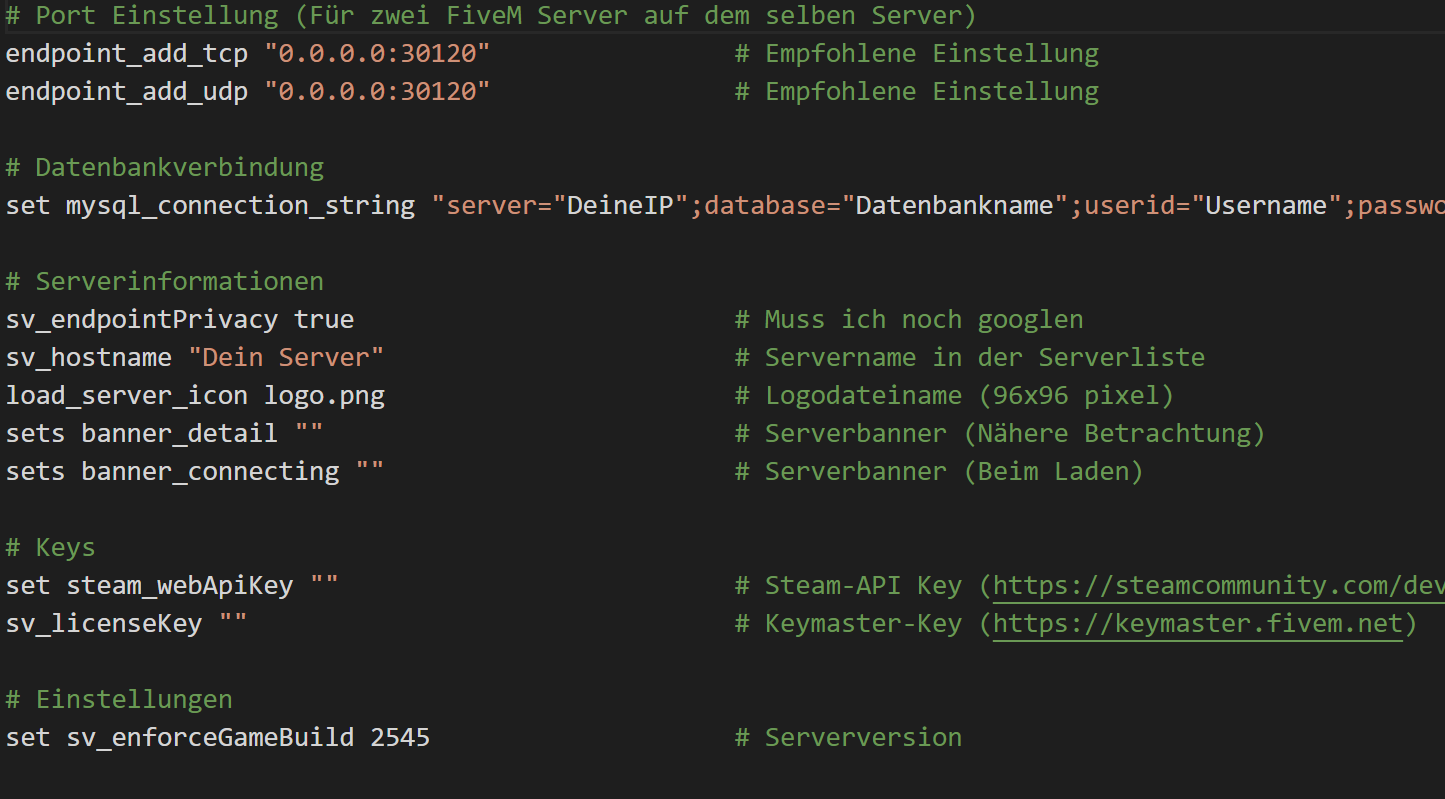Viewport: 1445px width, 799px height.
Task: Click the empty quotes after steam_webApiKey
Action: tap(324, 586)
